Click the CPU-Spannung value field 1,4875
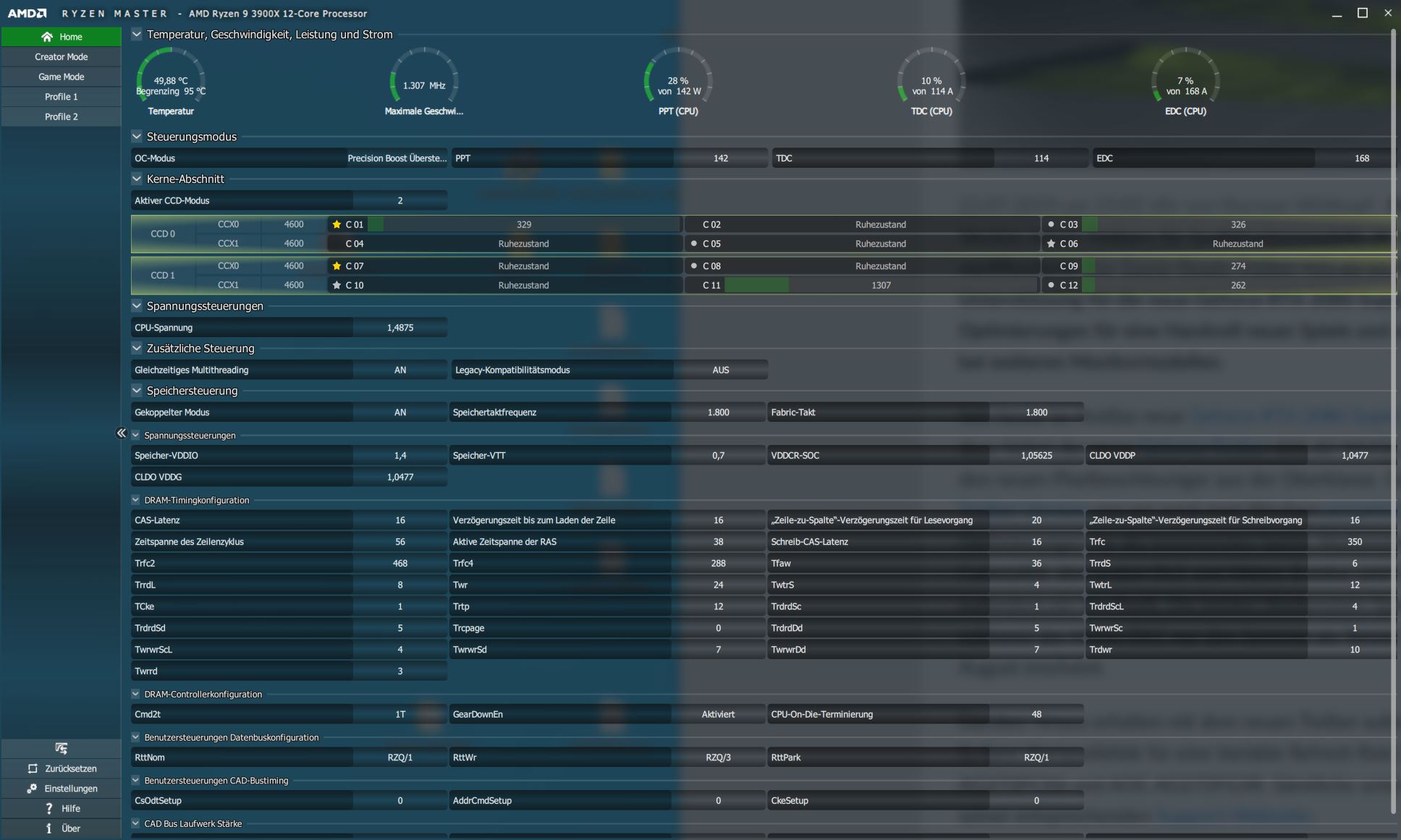Screen dimensions: 1401x840 pos(399,328)
